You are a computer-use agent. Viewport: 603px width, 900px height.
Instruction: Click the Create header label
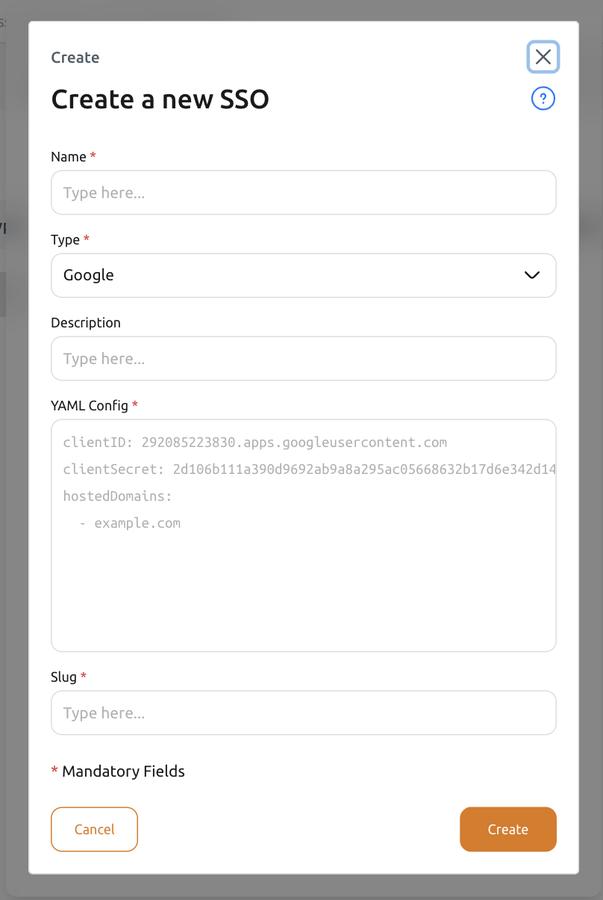(x=74, y=57)
